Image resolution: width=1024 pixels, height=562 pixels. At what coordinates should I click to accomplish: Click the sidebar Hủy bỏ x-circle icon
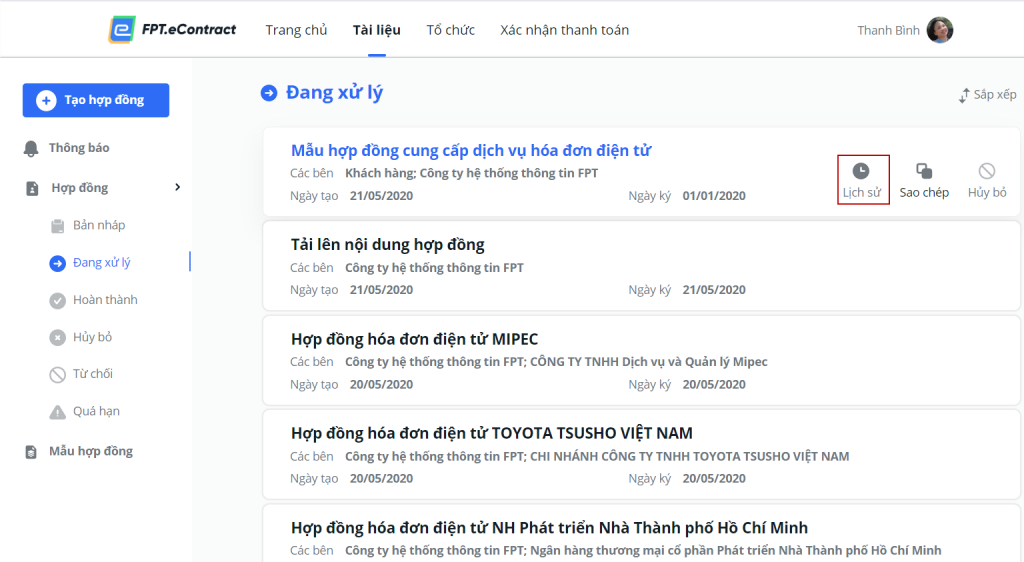(57, 337)
